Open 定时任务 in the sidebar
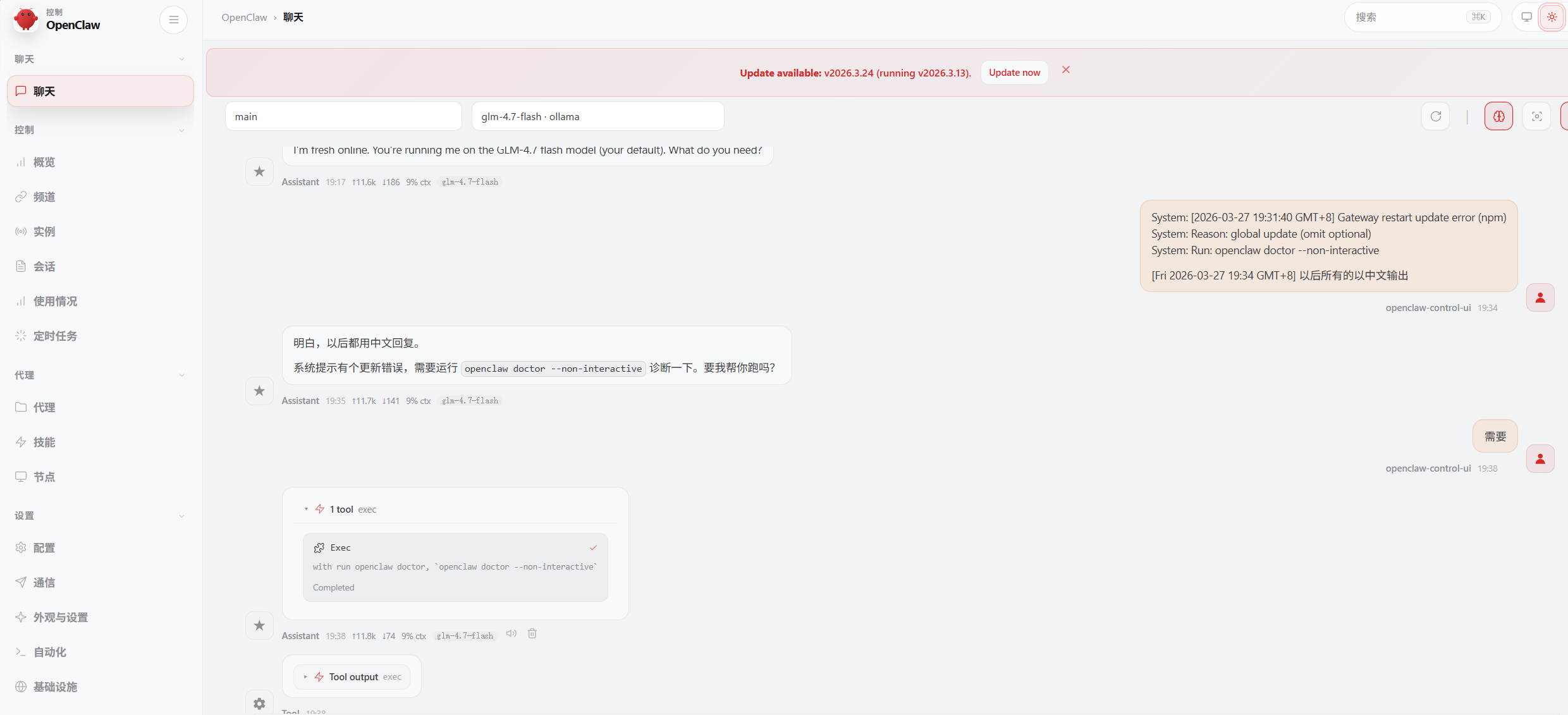 (x=55, y=336)
